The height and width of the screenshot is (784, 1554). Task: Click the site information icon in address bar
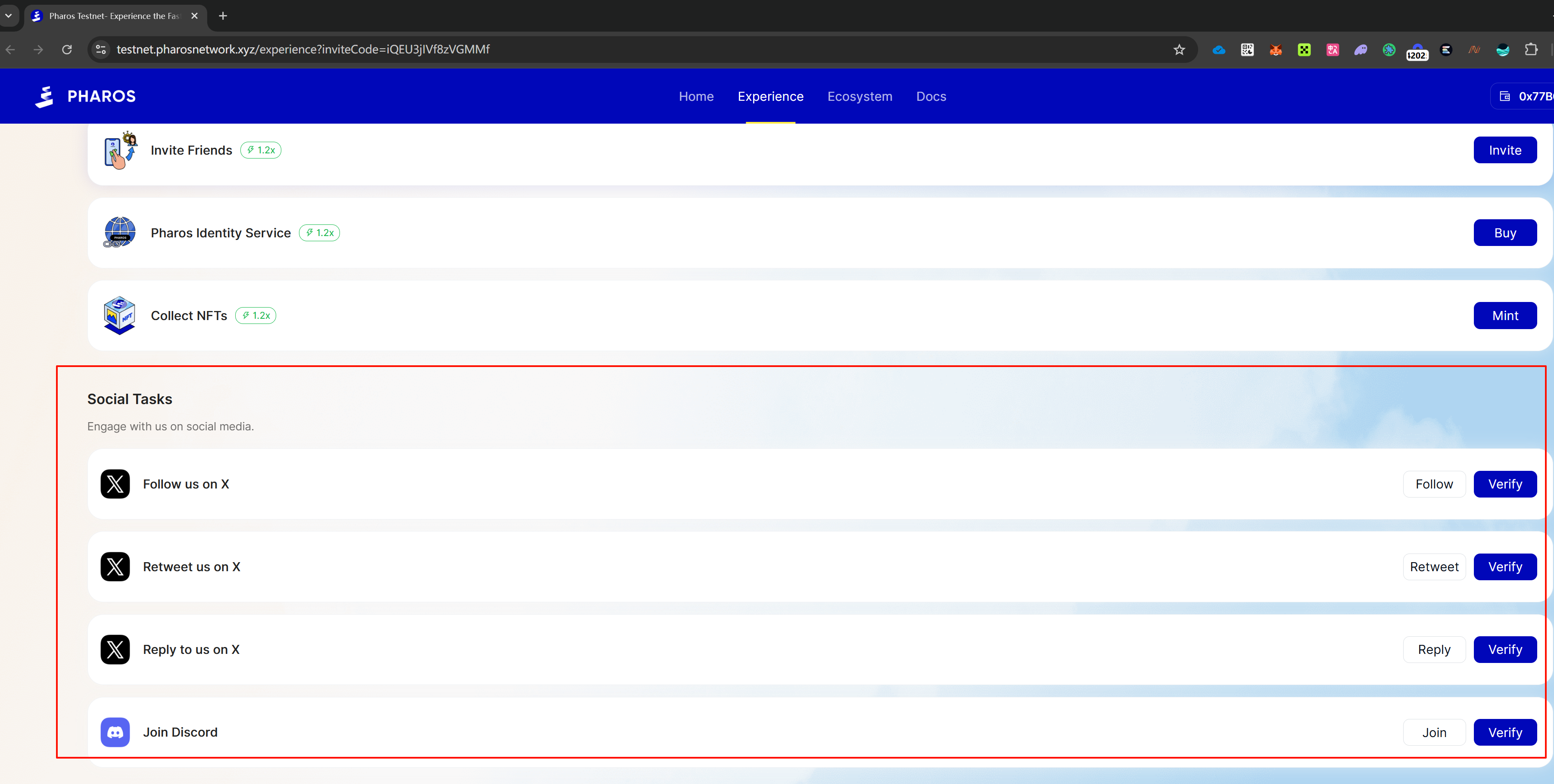coord(101,50)
